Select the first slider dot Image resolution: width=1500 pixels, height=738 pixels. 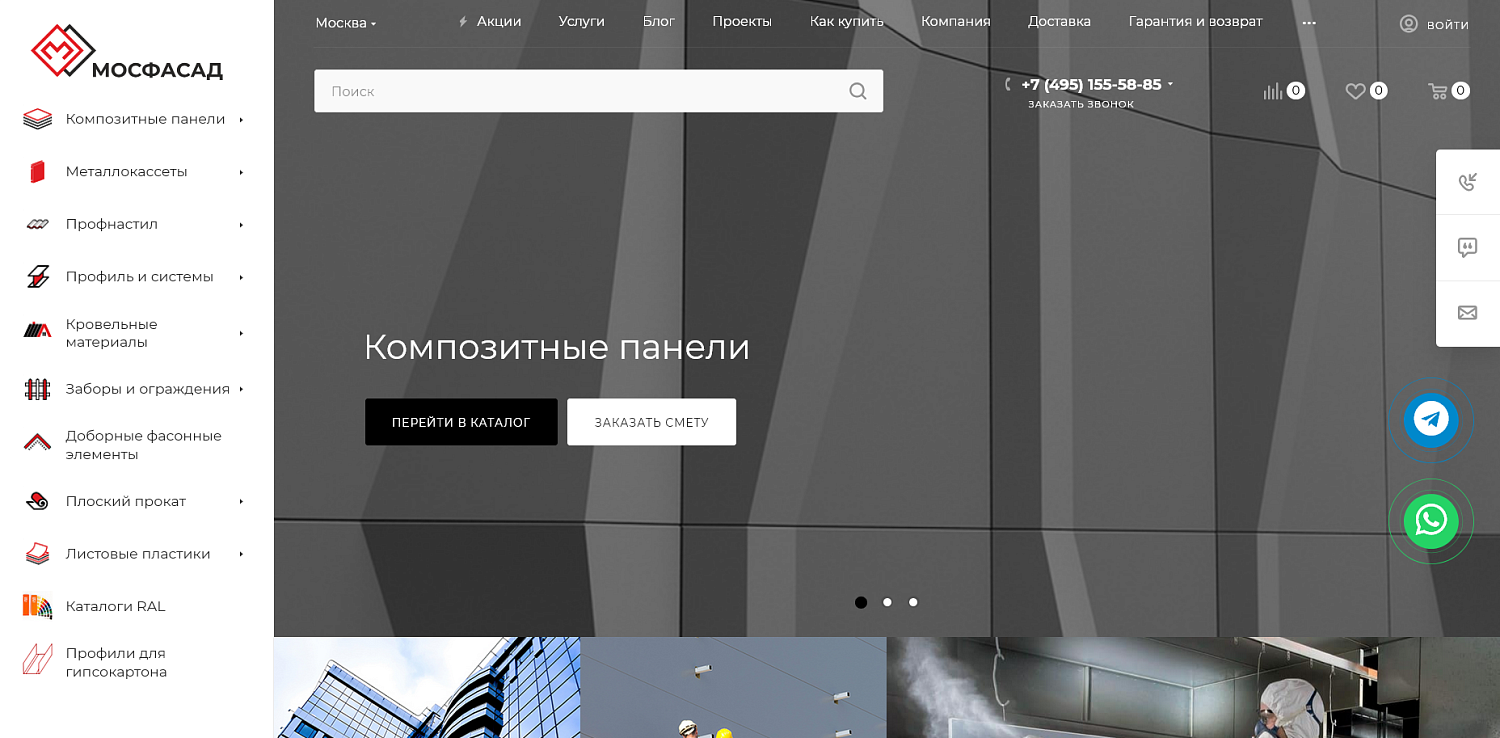[861, 602]
